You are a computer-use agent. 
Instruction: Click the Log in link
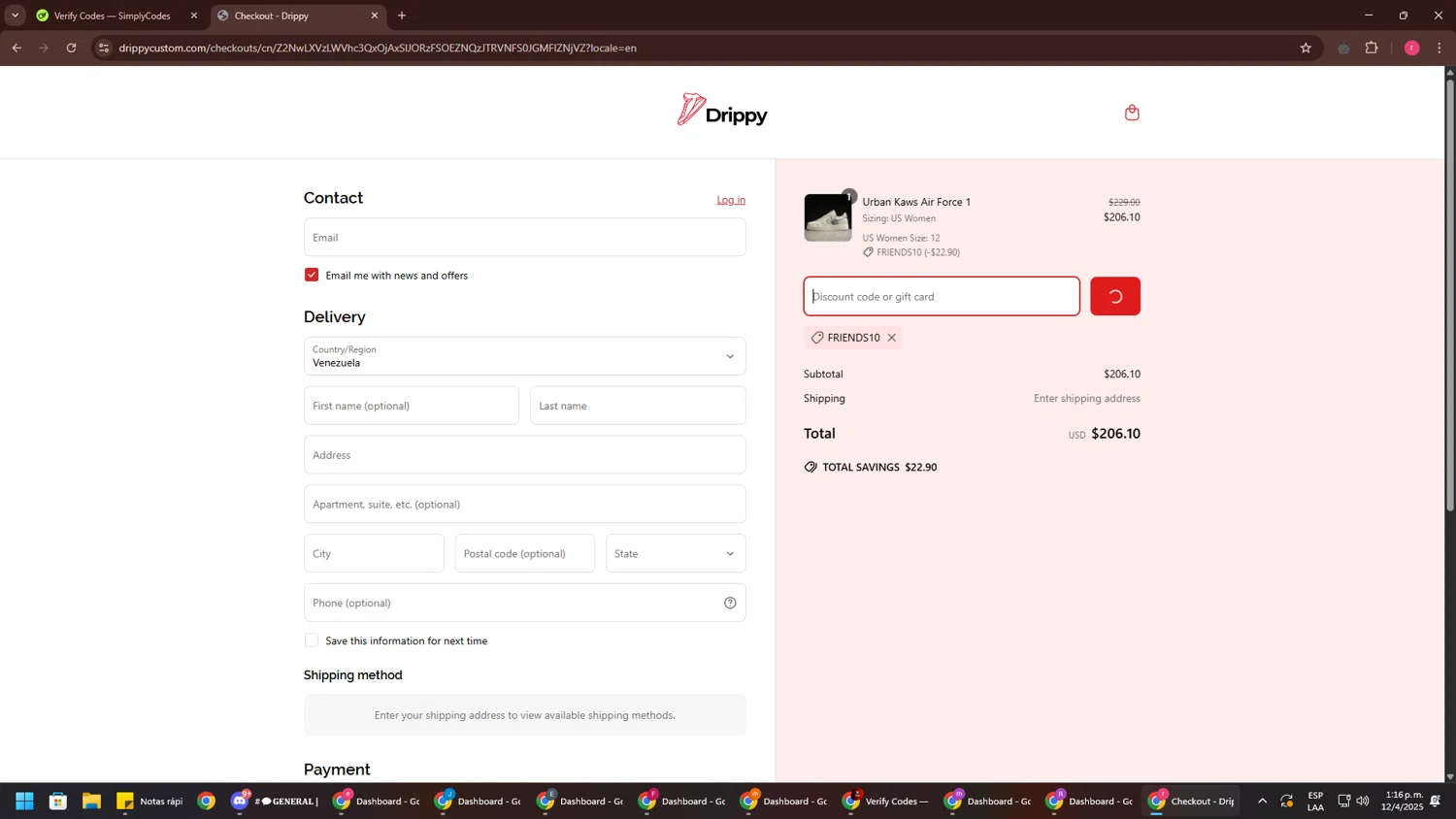[731, 200]
